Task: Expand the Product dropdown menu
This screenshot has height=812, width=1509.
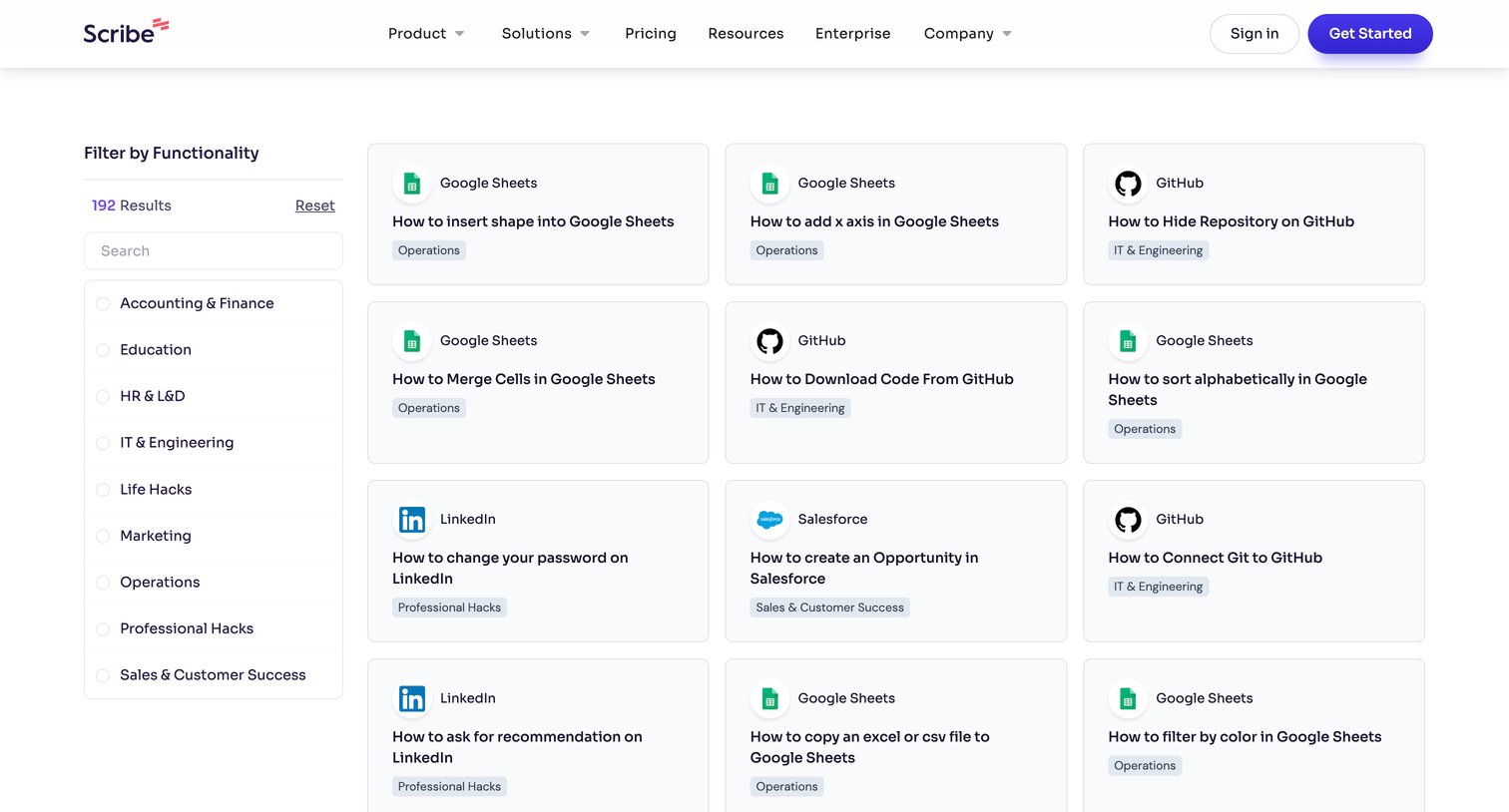Action: pyautogui.click(x=426, y=34)
